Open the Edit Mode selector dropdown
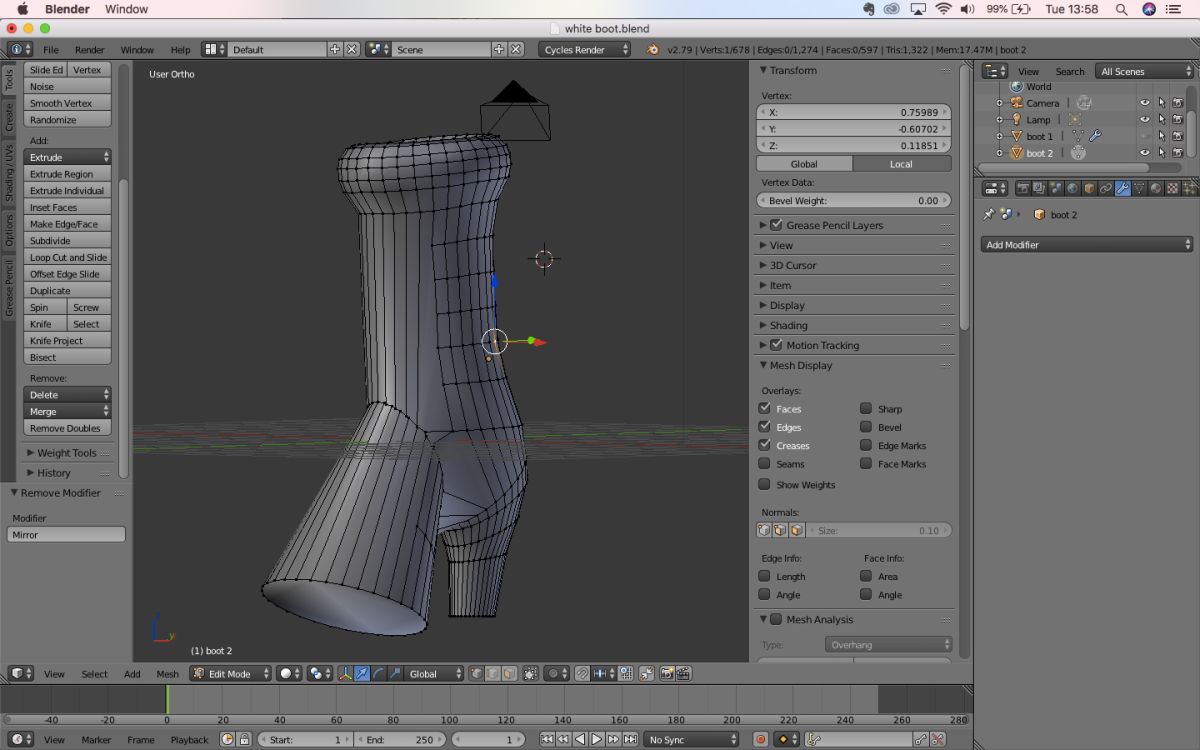Image resolution: width=1200 pixels, height=750 pixels. [231, 674]
